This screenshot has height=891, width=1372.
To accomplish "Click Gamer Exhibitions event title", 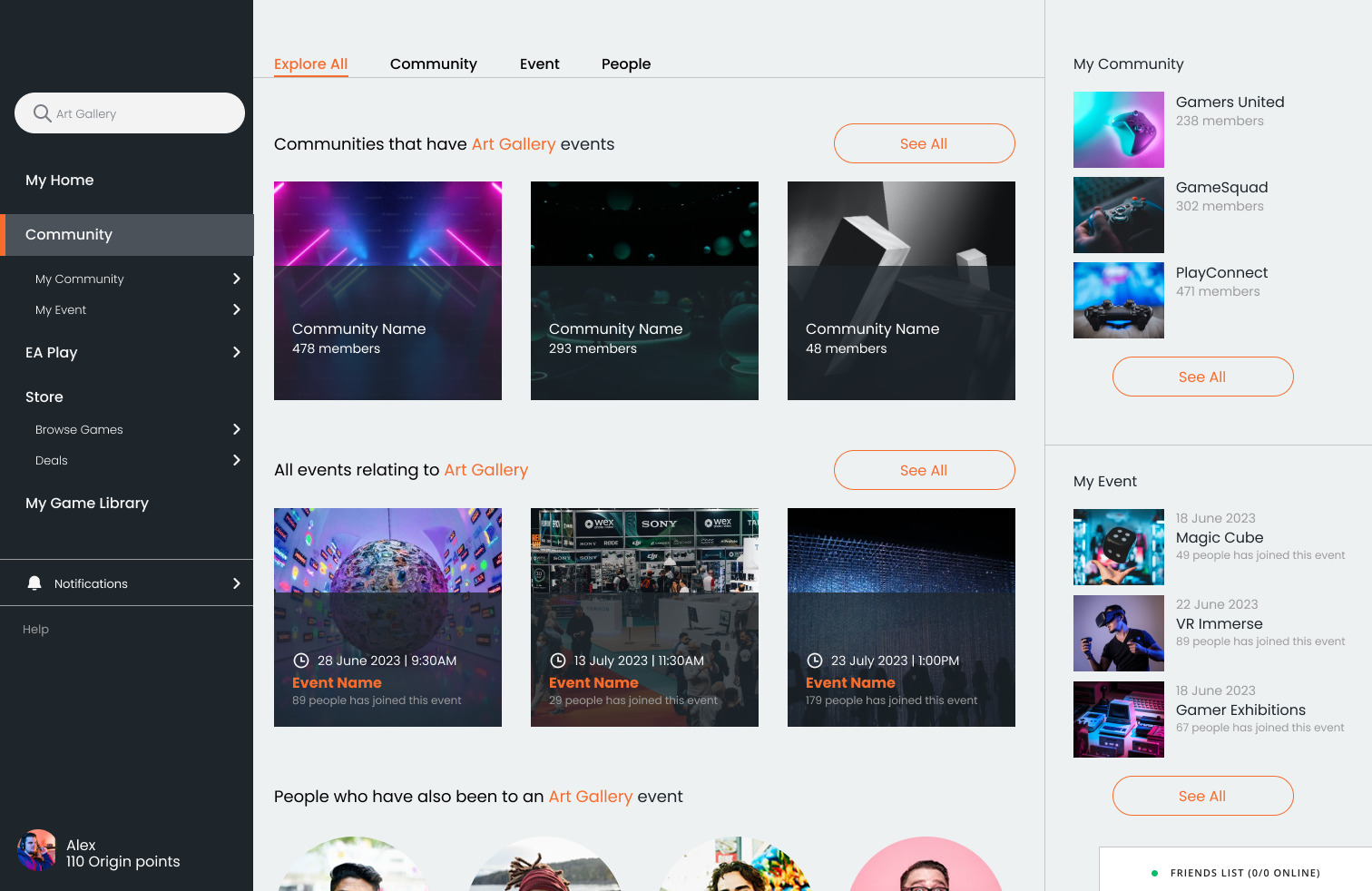I will pyautogui.click(x=1241, y=710).
